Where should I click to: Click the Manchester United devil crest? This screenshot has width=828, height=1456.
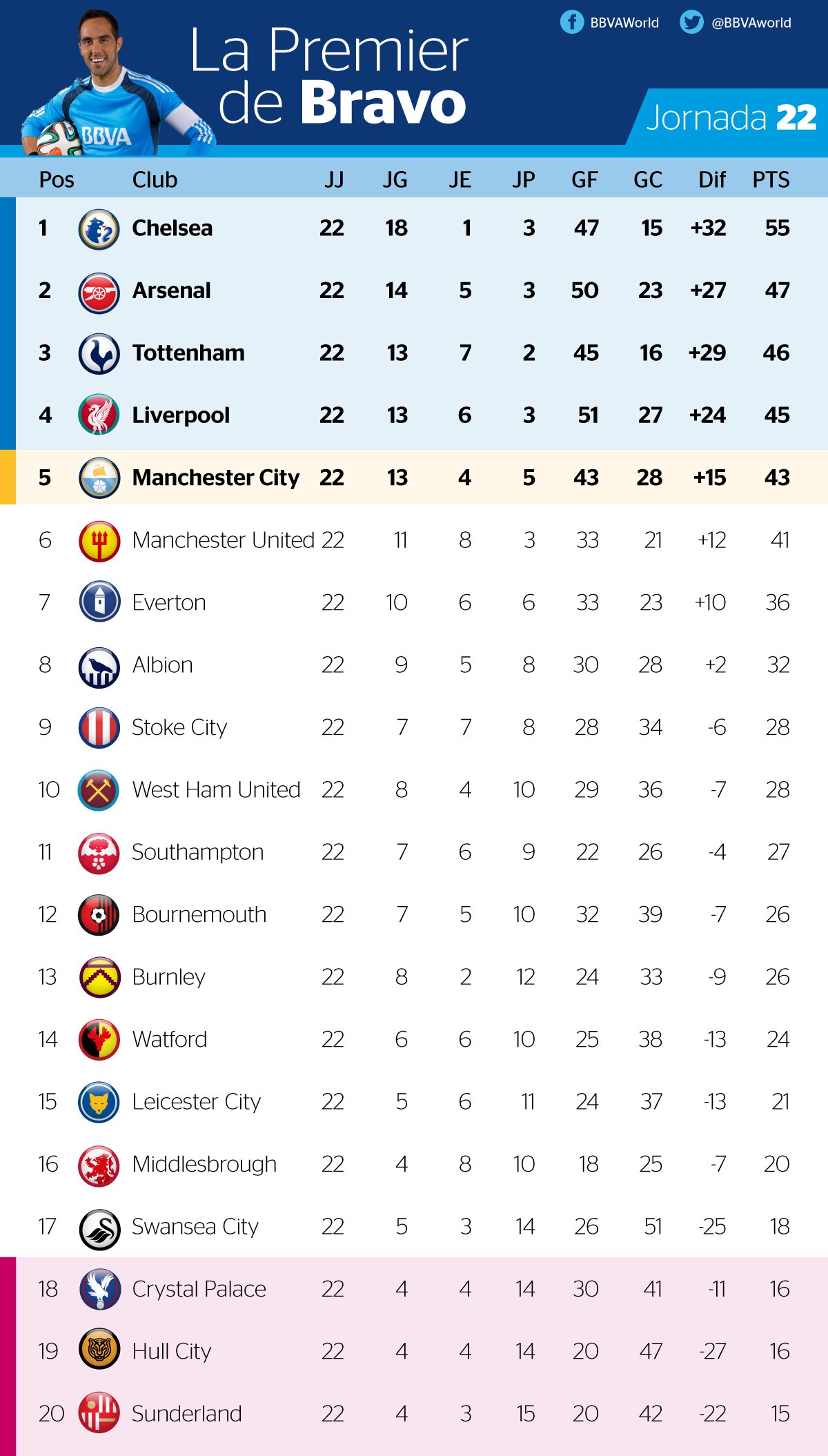click(x=99, y=541)
